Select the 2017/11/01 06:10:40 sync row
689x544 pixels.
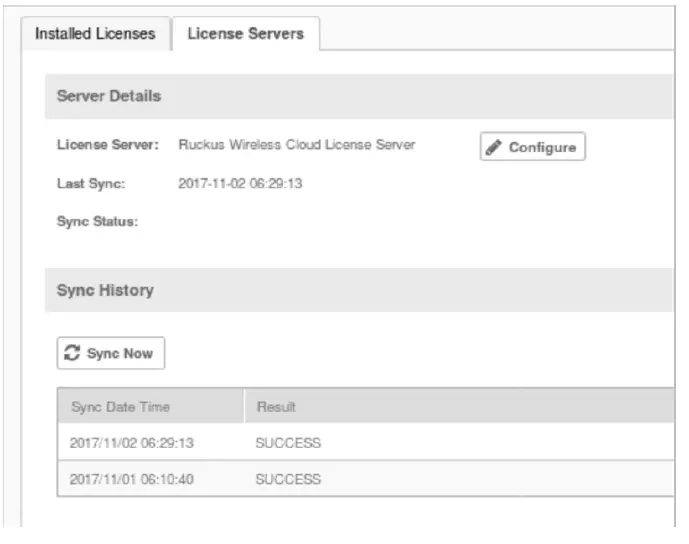coord(366,479)
